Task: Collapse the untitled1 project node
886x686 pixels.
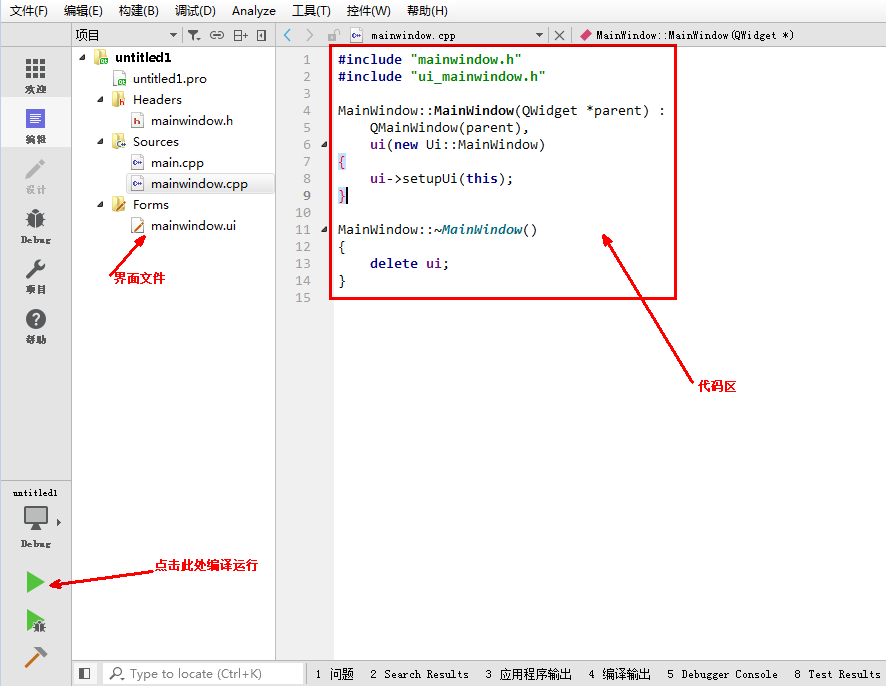Action: coord(82,57)
